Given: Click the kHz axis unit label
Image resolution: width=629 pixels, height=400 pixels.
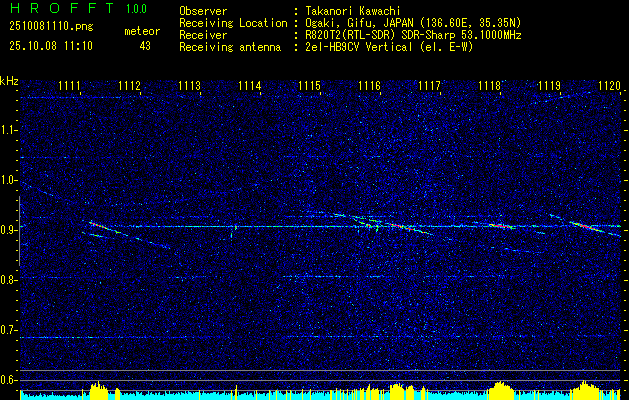Looking at the screenshot, I should point(9,81).
